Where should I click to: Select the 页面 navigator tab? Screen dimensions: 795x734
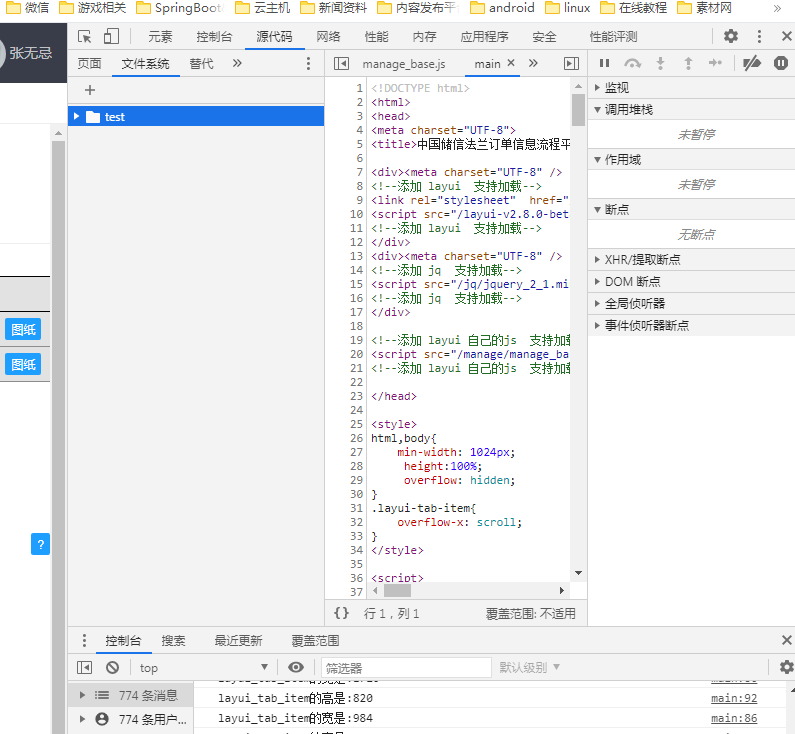89,63
